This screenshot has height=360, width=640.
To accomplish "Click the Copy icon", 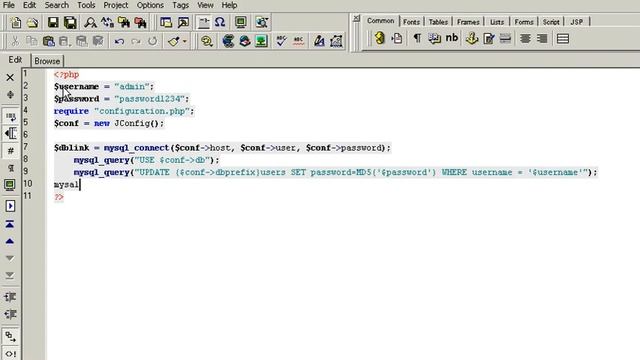I will coord(31,41).
